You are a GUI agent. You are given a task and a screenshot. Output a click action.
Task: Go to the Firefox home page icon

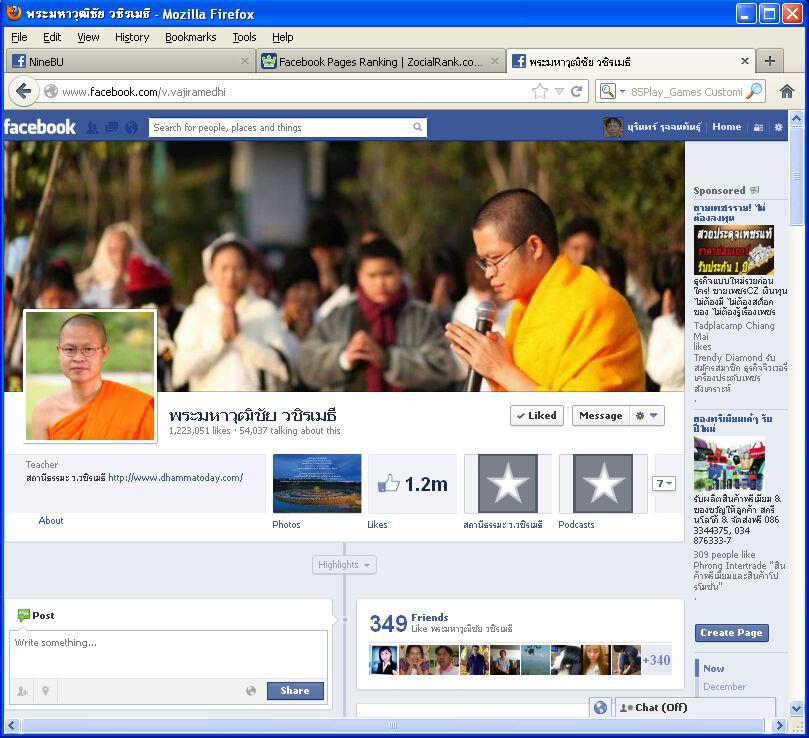787,91
